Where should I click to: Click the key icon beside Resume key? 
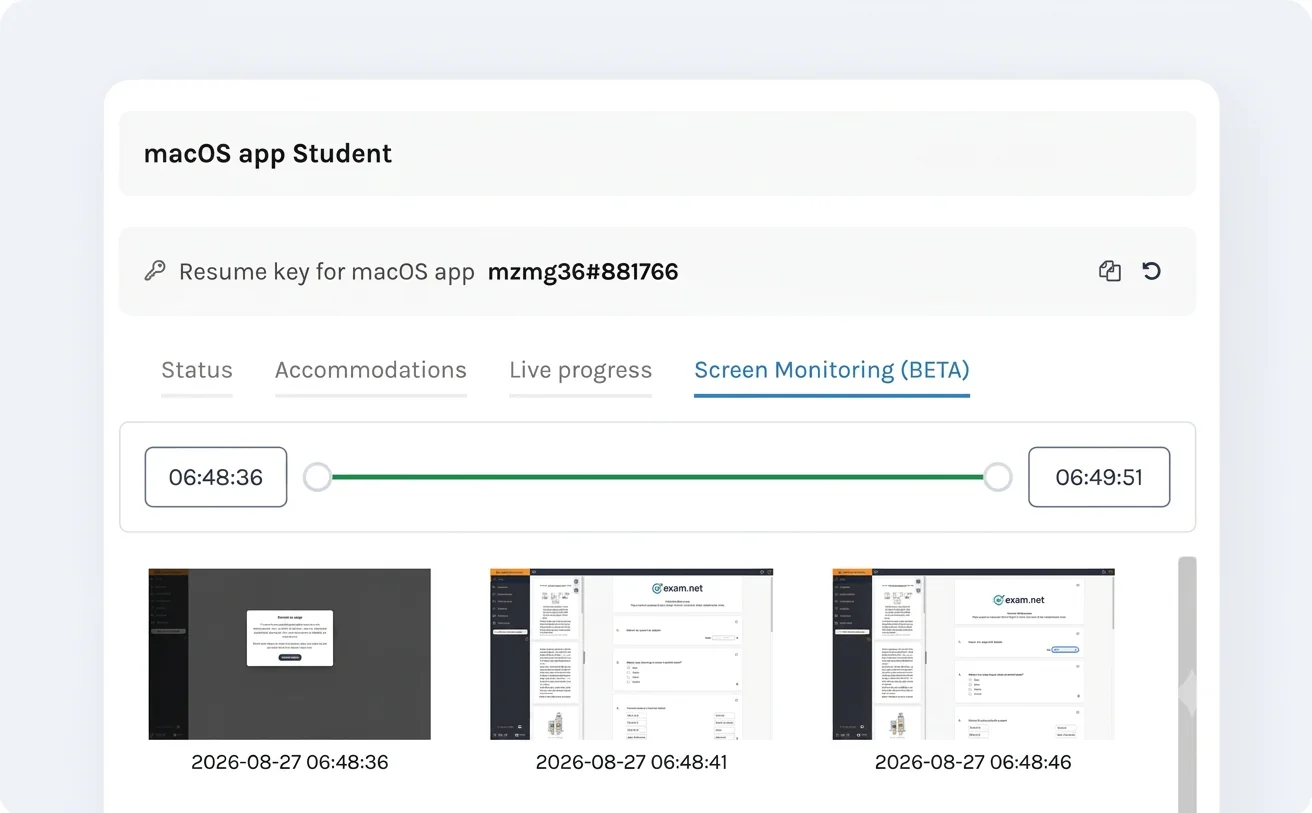154,271
